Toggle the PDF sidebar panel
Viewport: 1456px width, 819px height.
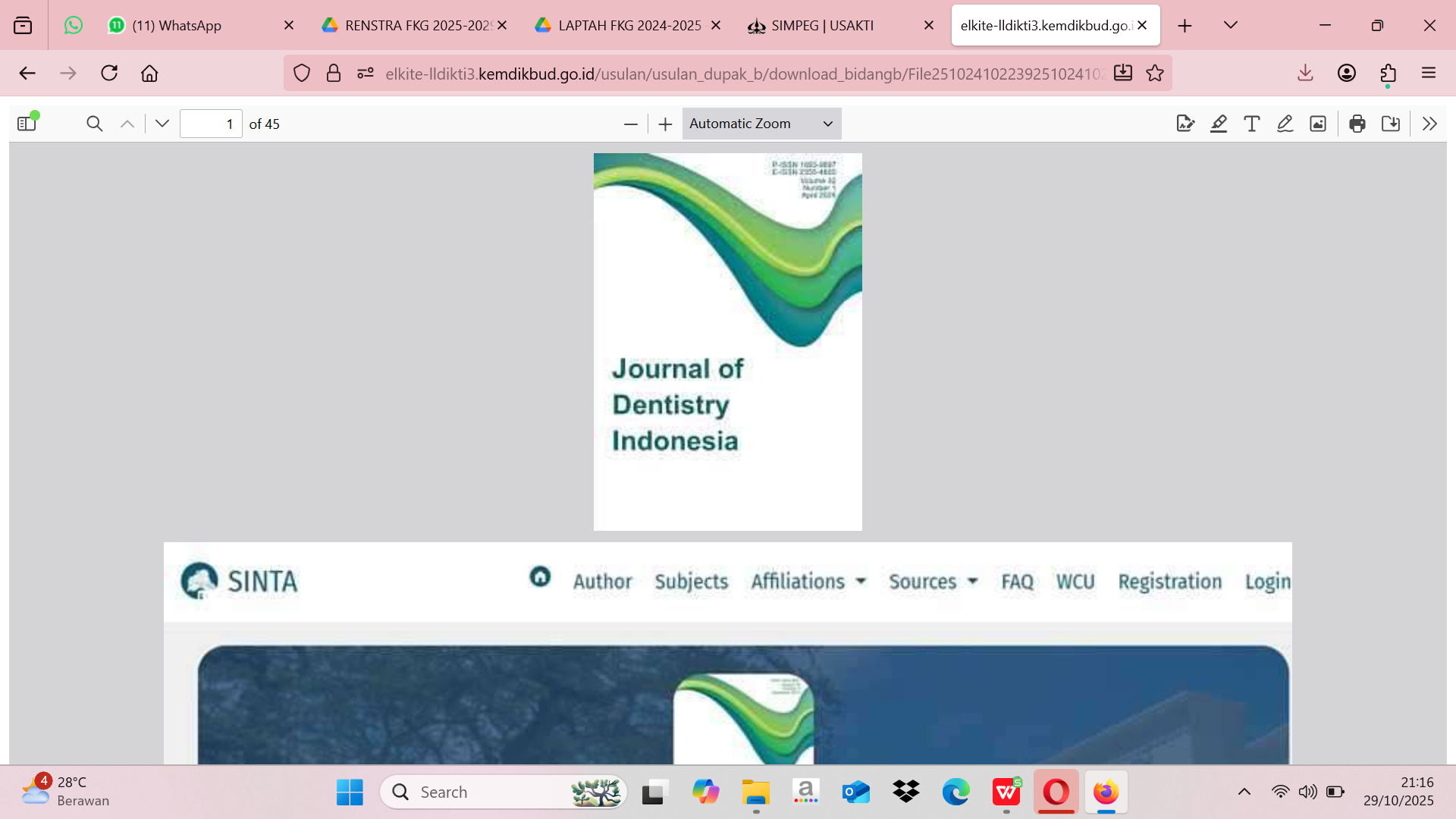(x=27, y=124)
